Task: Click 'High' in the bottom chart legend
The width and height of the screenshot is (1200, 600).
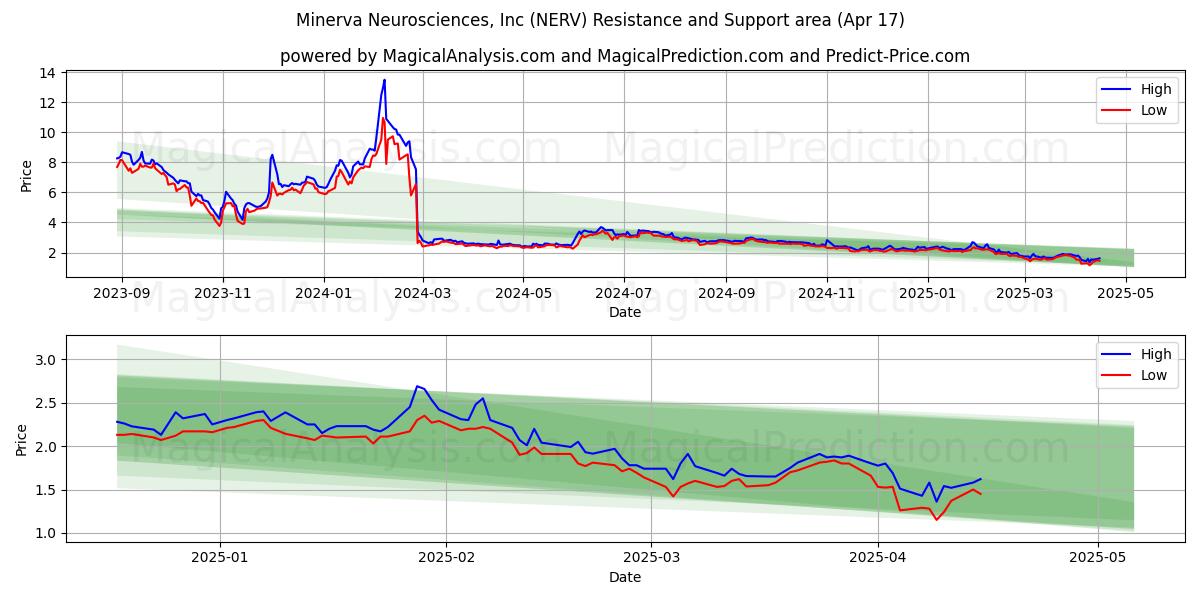Action: (x=1156, y=353)
